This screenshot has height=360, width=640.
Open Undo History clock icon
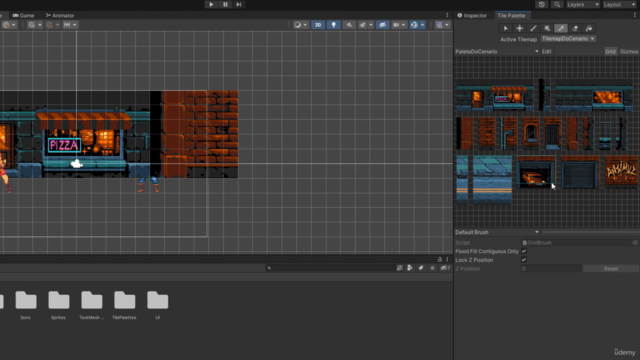click(542, 4)
